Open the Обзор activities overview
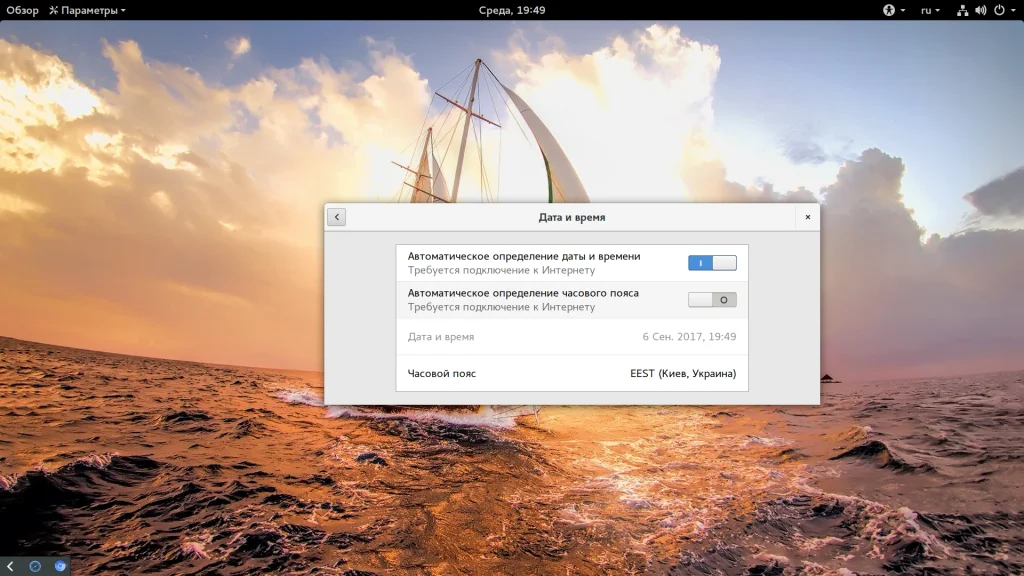1024x576 pixels. pyautogui.click(x=22, y=10)
